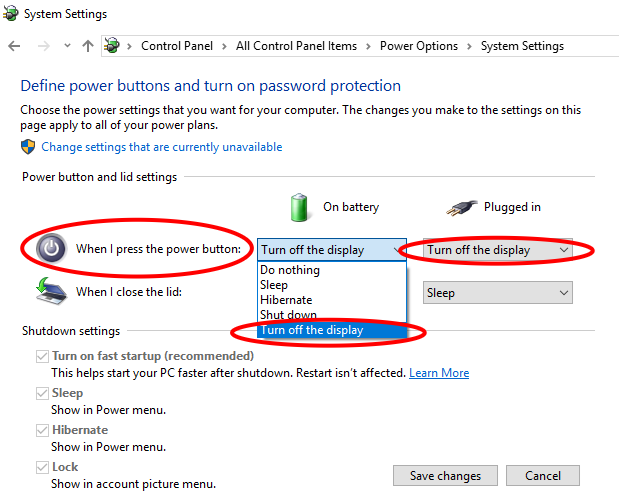The image size is (619, 500).
Task: Toggle the Hibernate power menu checkbox
Action: pos(42,430)
